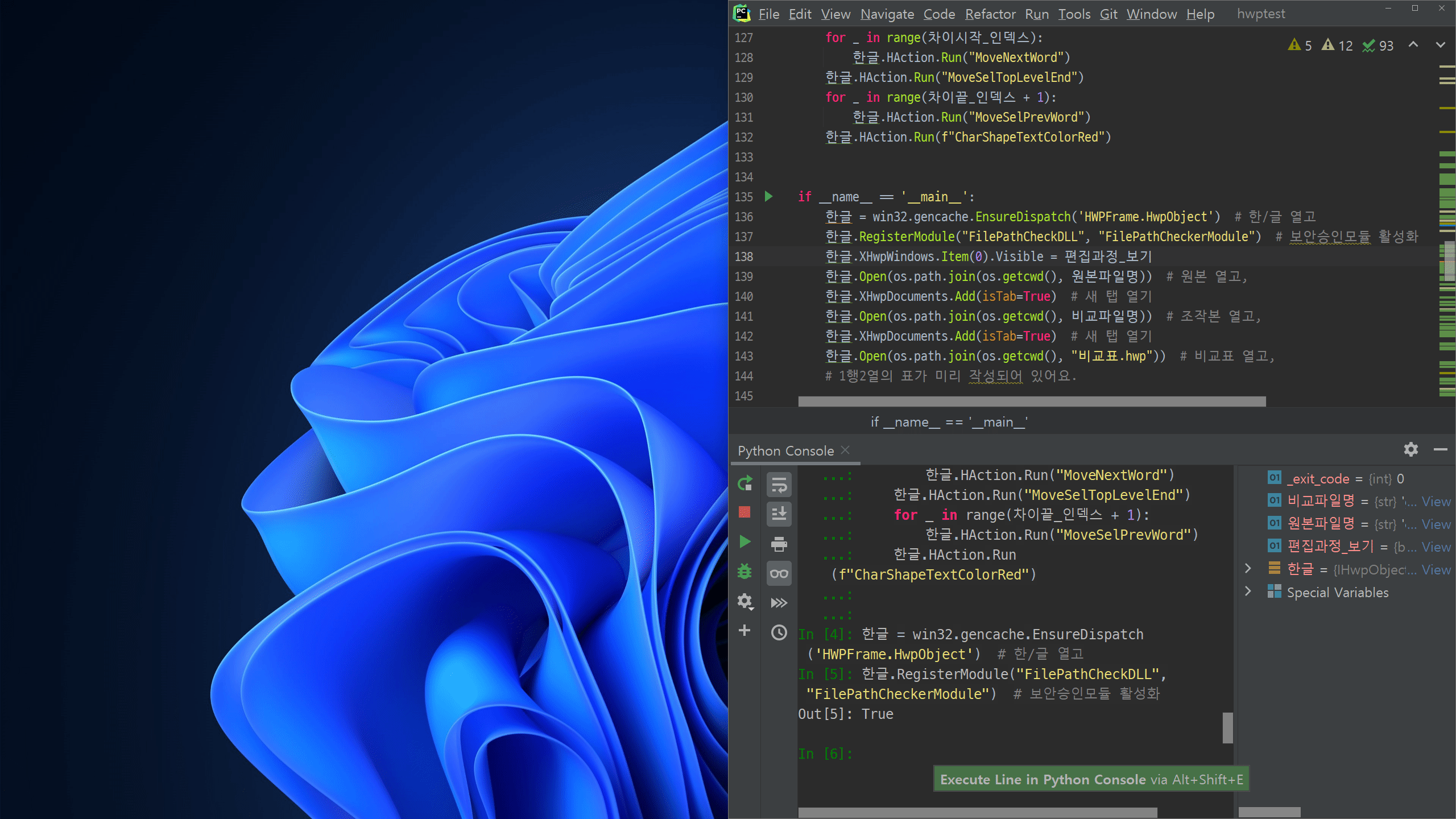Click View link for 비교파일명 variable

[x=1436, y=502]
